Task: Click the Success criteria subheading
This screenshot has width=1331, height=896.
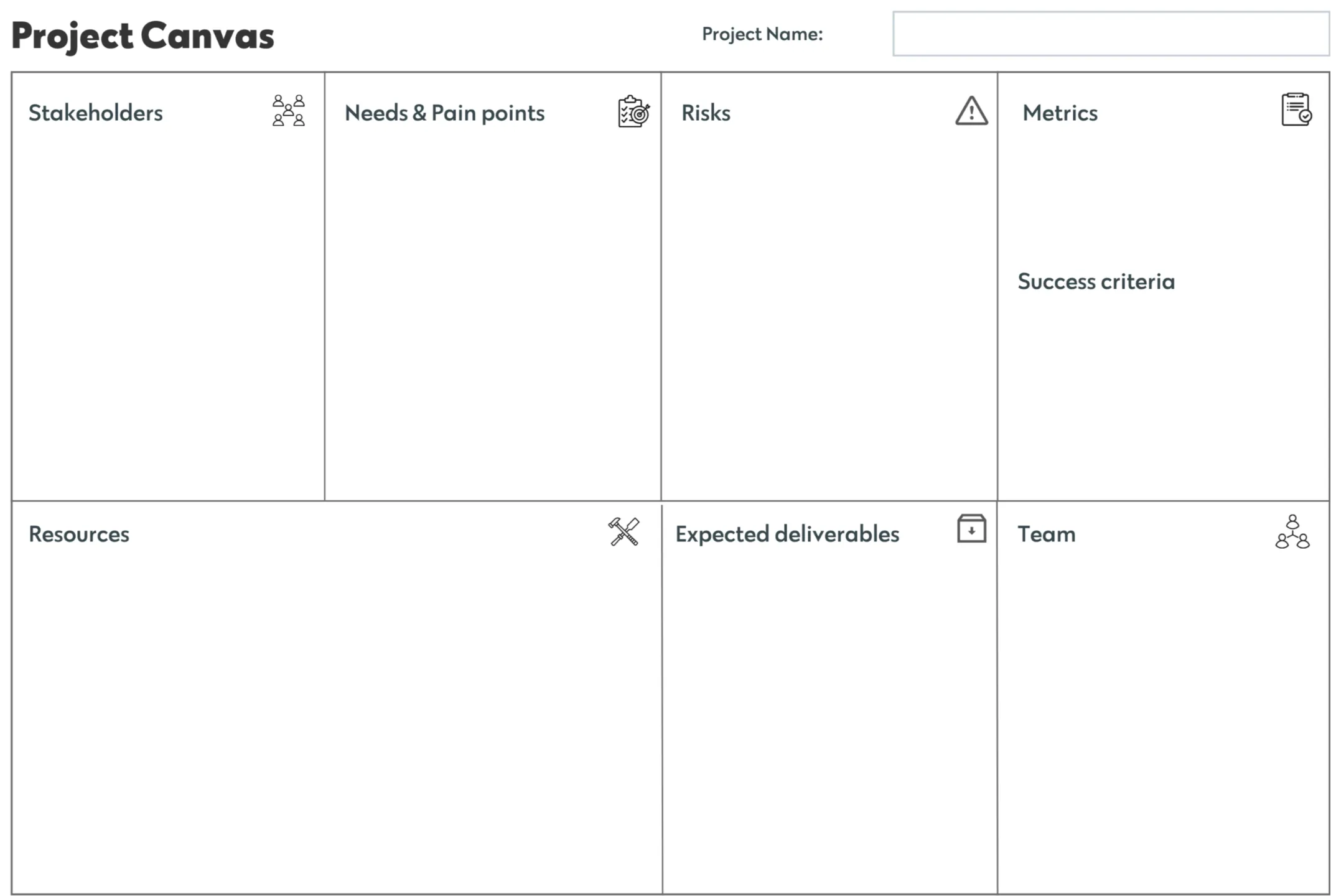Action: tap(1096, 281)
